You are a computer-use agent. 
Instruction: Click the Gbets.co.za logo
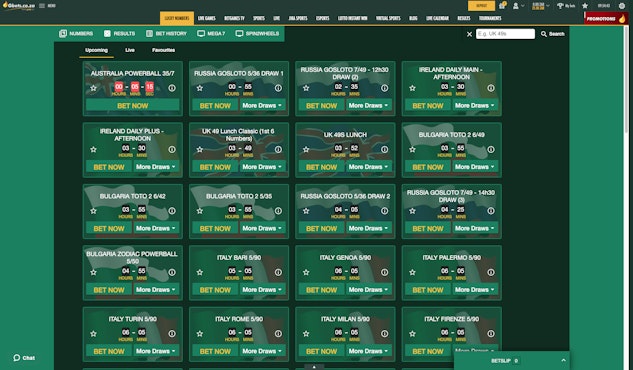[19, 6]
